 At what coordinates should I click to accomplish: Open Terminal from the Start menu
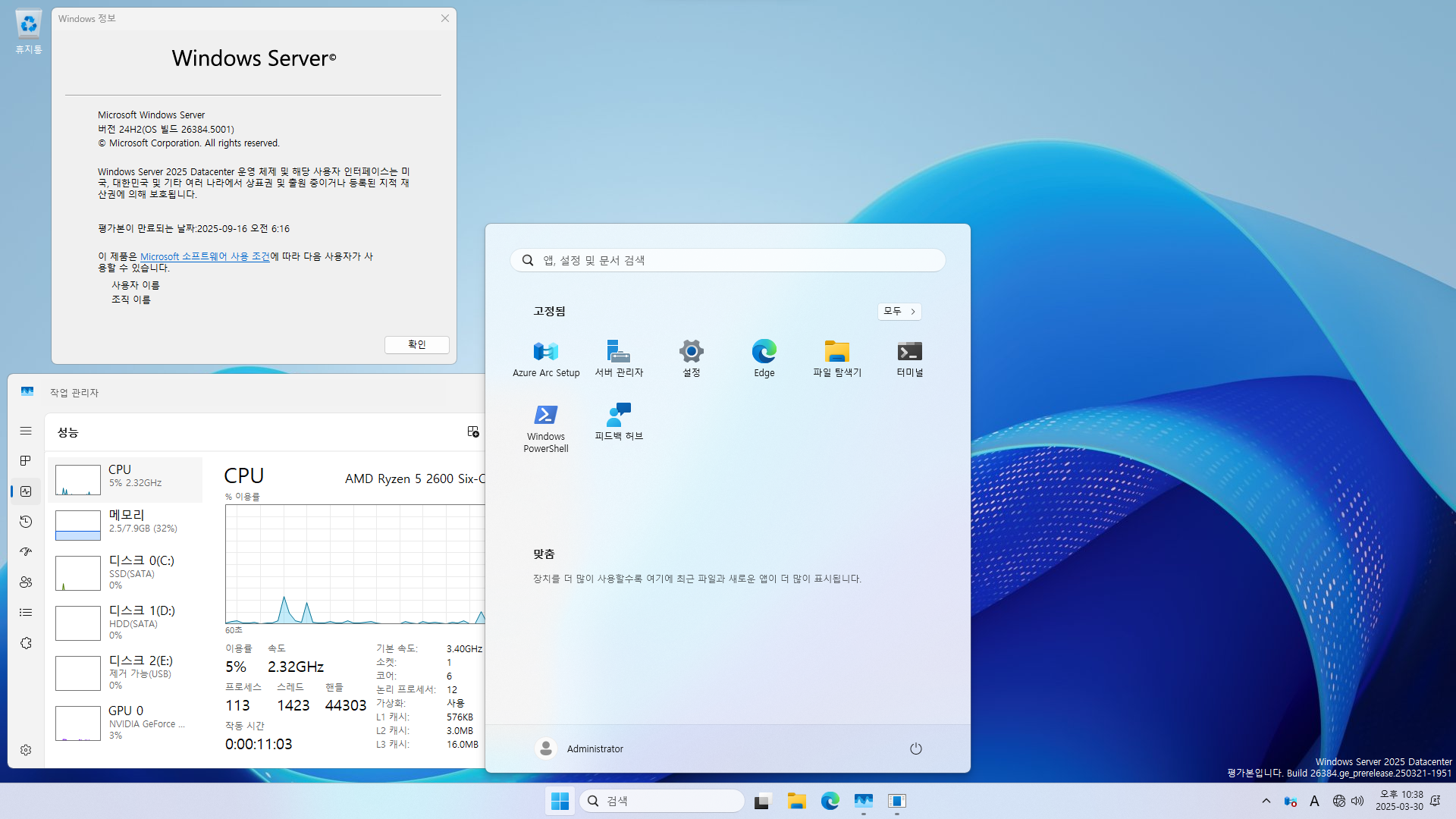pyautogui.click(x=909, y=358)
